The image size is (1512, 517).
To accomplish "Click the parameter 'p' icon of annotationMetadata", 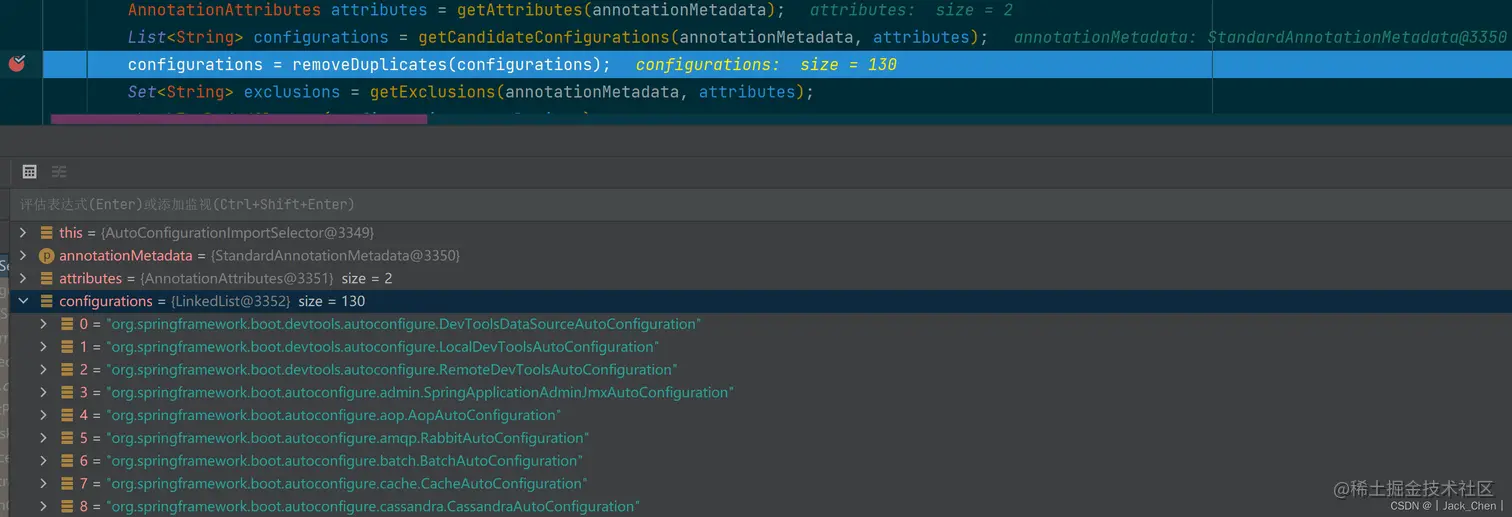I will [46, 255].
